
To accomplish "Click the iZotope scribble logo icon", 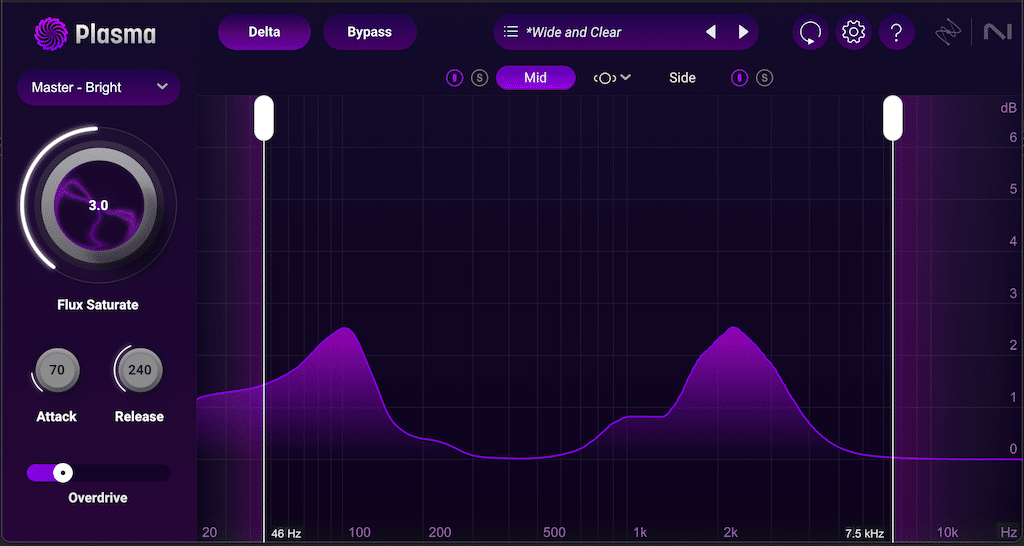I will [949, 33].
